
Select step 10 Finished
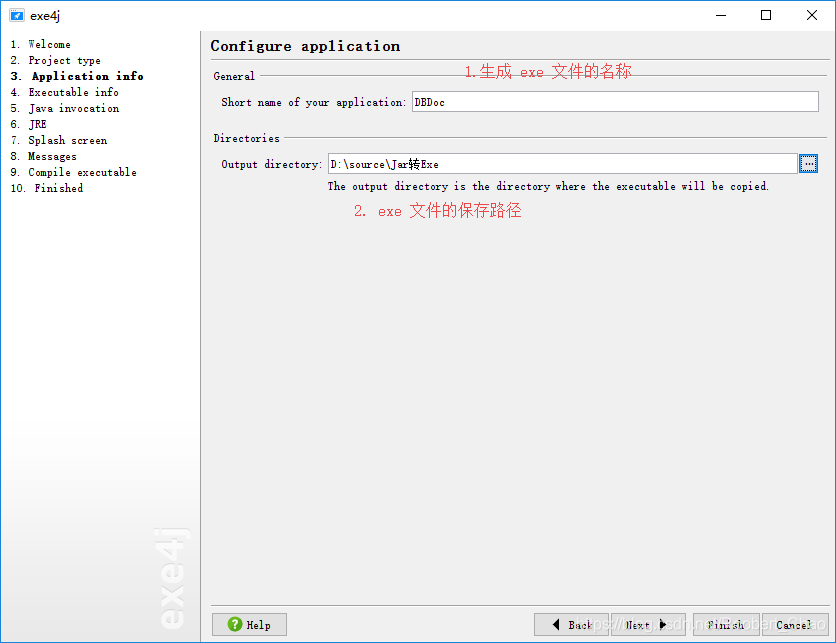pyautogui.click(x=47, y=188)
